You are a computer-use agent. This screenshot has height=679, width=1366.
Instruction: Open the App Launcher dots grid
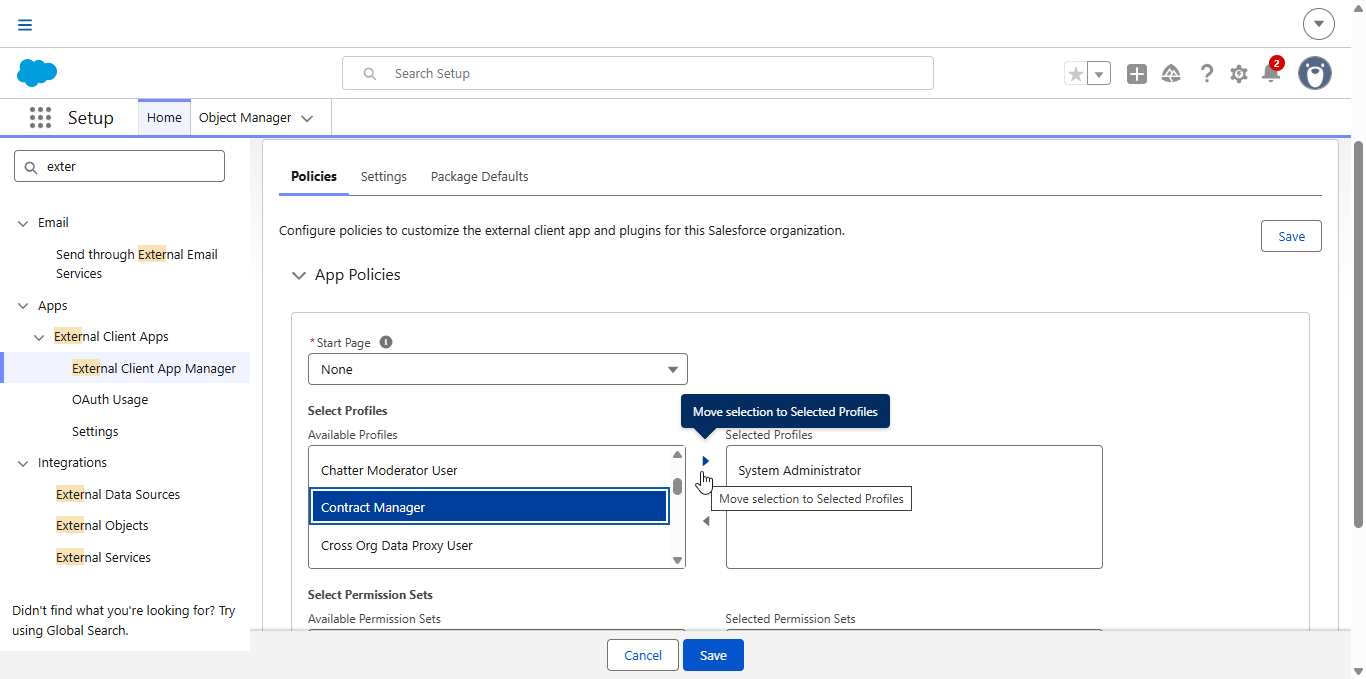point(40,118)
